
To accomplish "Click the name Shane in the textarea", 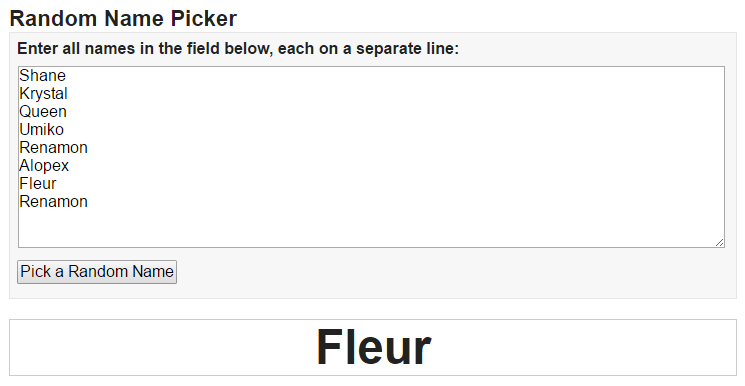I will click(x=42, y=76).
